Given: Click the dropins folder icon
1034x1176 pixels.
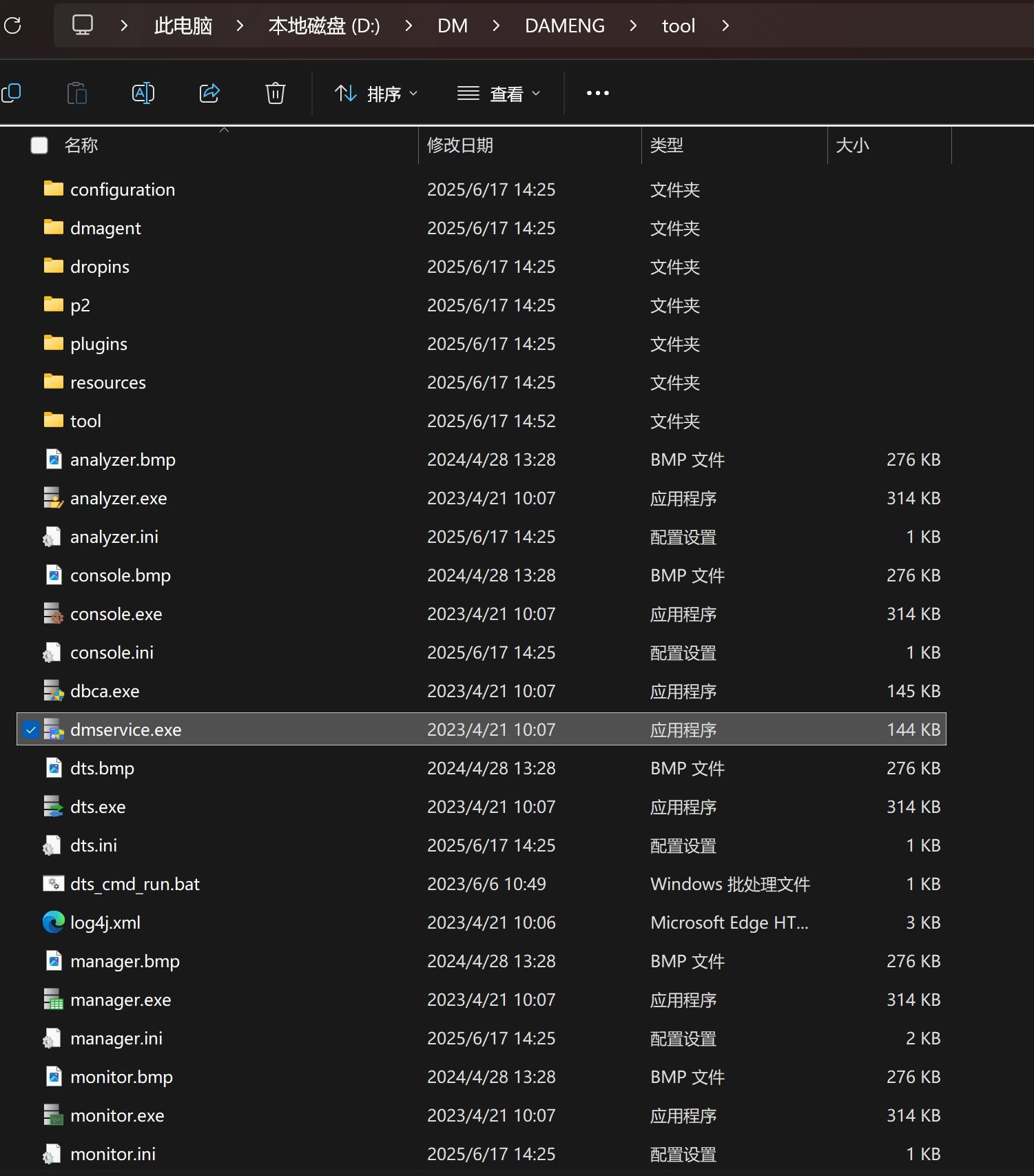Looking at the screenshot, I should coord(54,266).
